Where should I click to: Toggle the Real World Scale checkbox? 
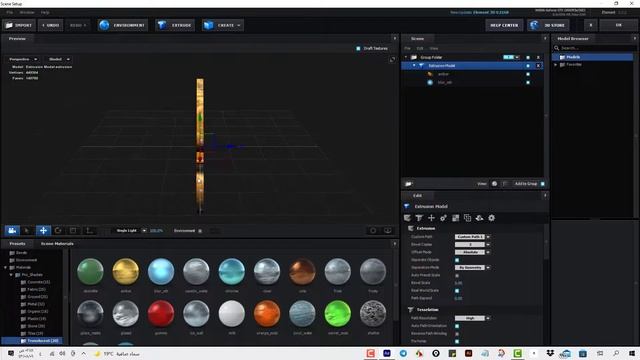[x=457, y=291]
